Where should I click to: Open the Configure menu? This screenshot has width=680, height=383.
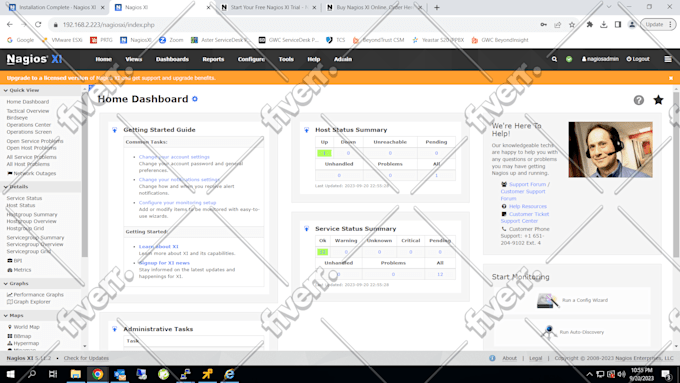(x=251, y=59)
